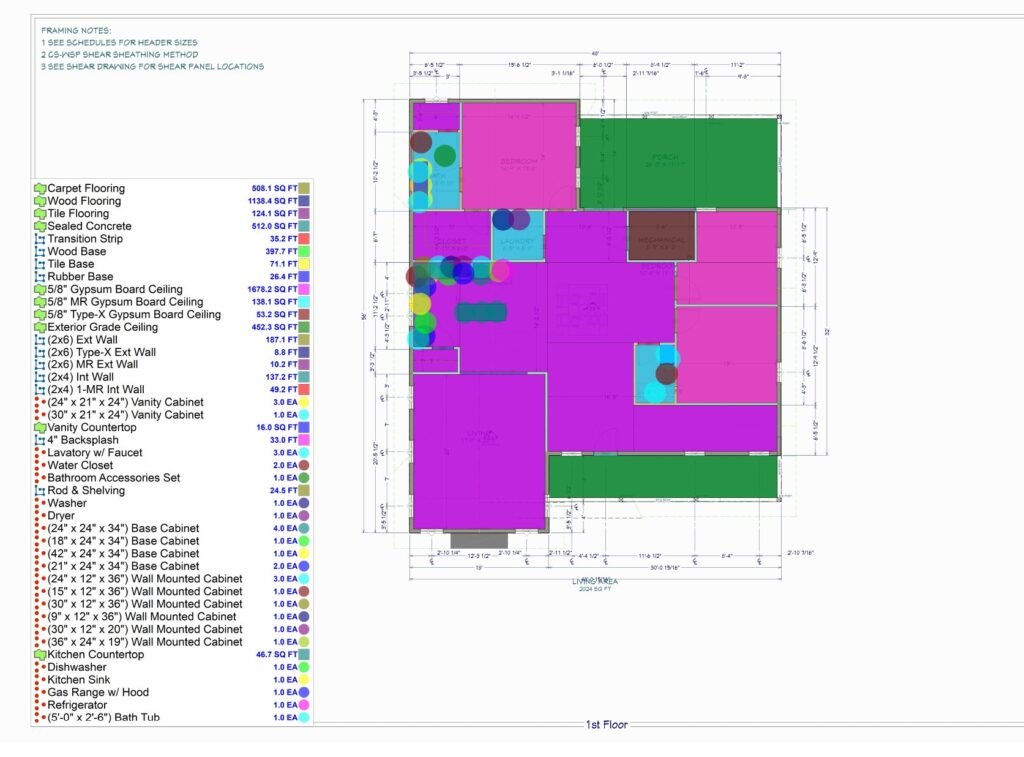Click the linear icon next to (2x4) Int Wall
Image resolution: width=1024 pixels, height=757 pixels.
click(40, 378)
